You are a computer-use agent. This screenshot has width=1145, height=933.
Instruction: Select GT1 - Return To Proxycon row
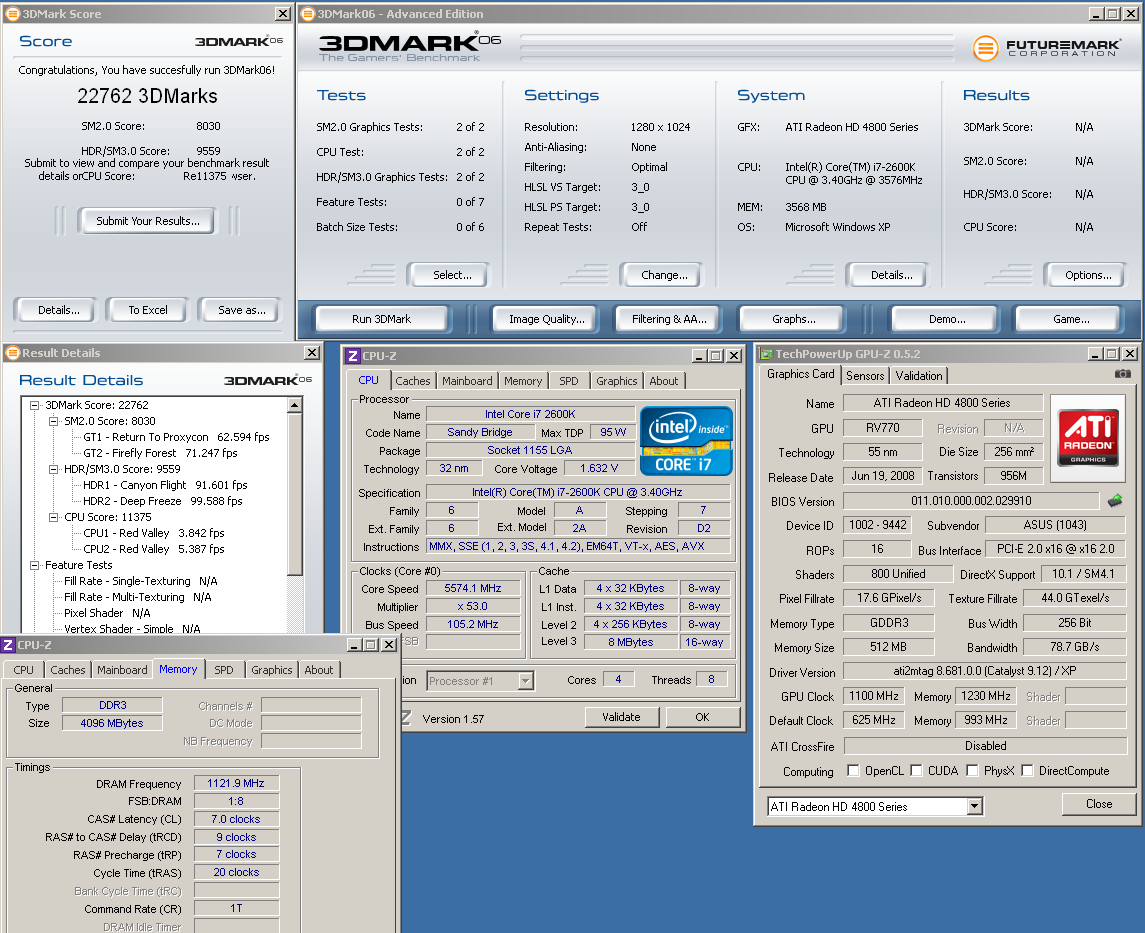176,437
